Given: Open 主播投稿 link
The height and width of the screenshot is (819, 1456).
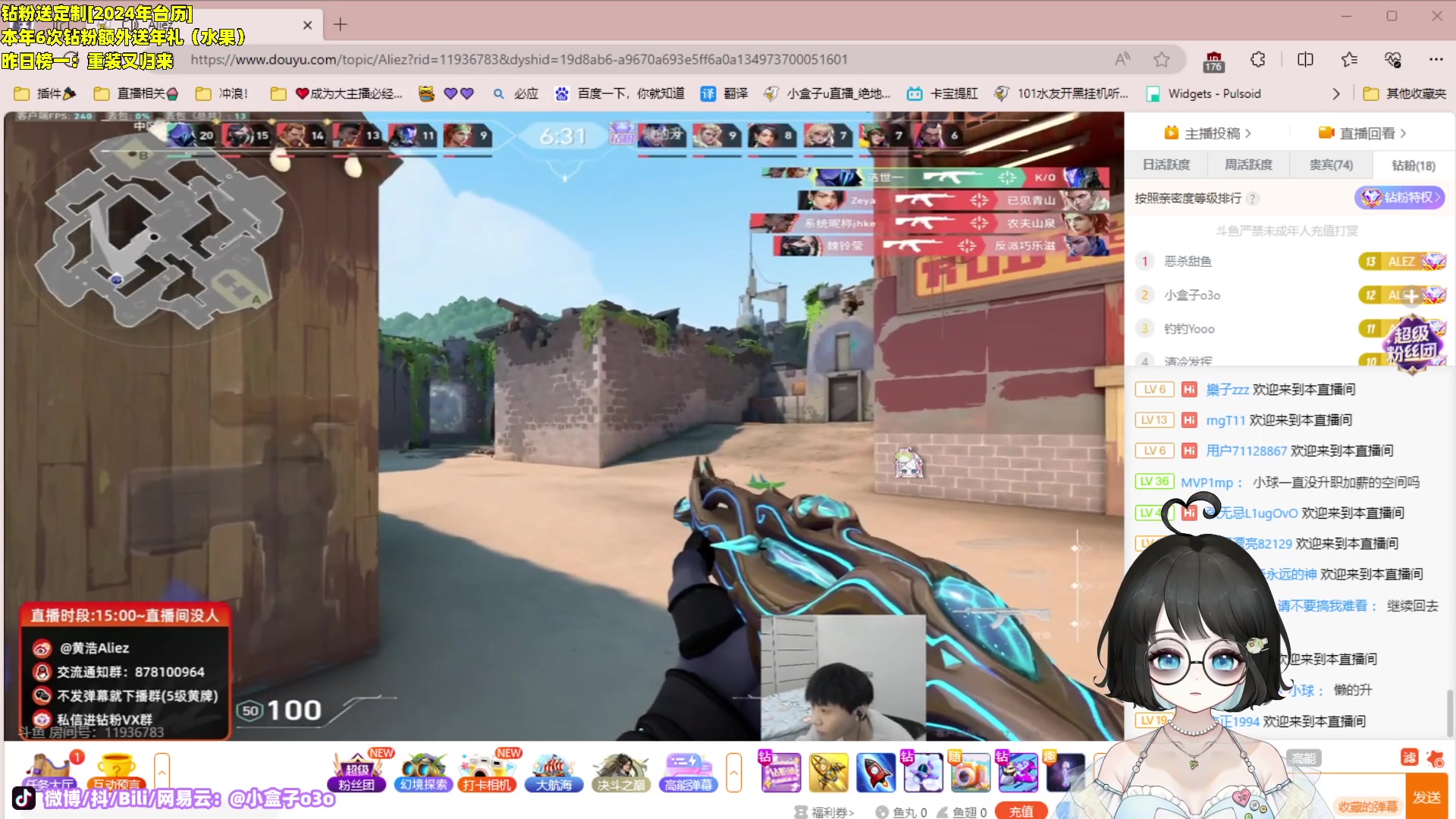Looking at the screenshot, I should (x=1211, y=133).
